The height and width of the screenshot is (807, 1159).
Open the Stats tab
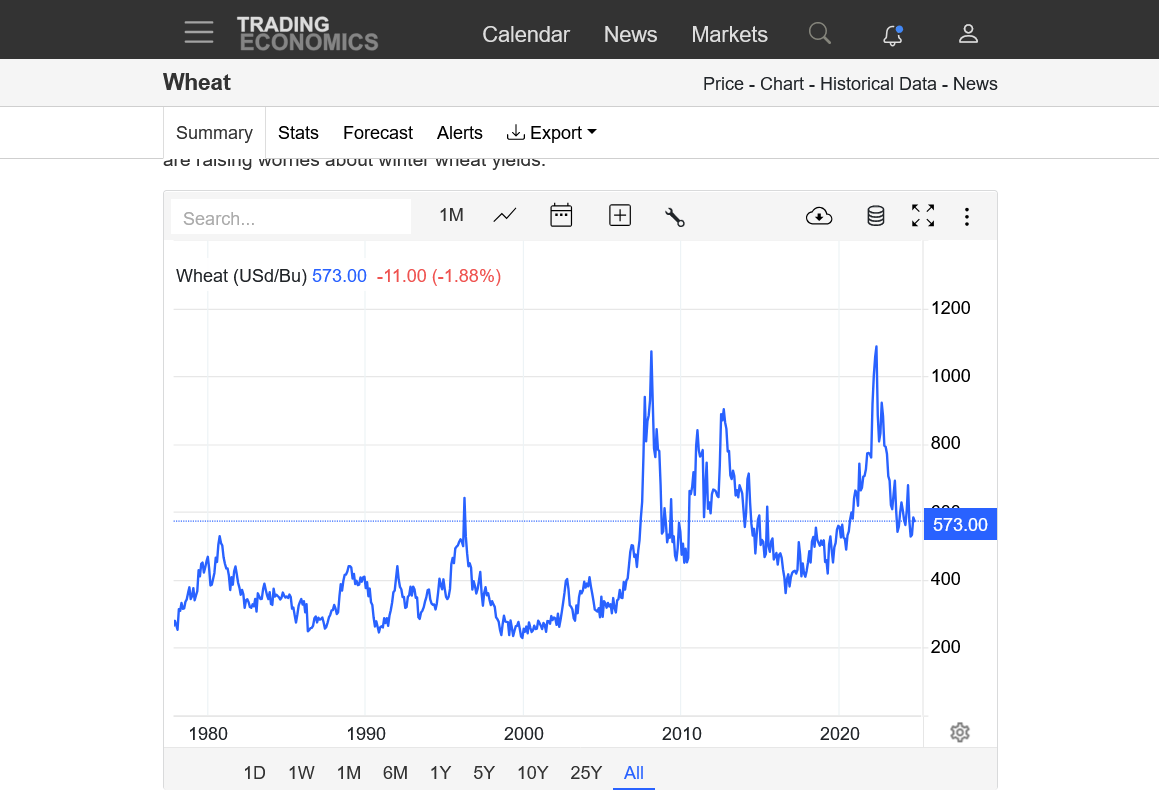pos(298,133)
